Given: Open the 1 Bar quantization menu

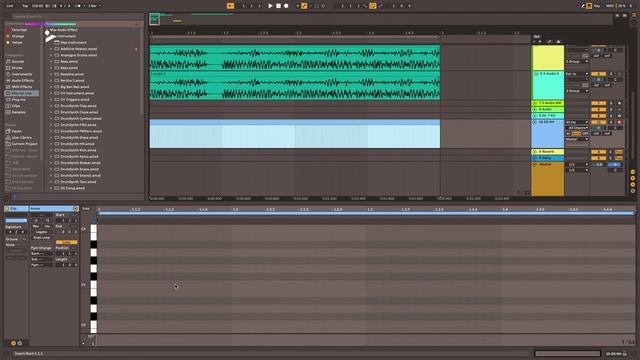Looking at the screenshot, I should point(94,6).
